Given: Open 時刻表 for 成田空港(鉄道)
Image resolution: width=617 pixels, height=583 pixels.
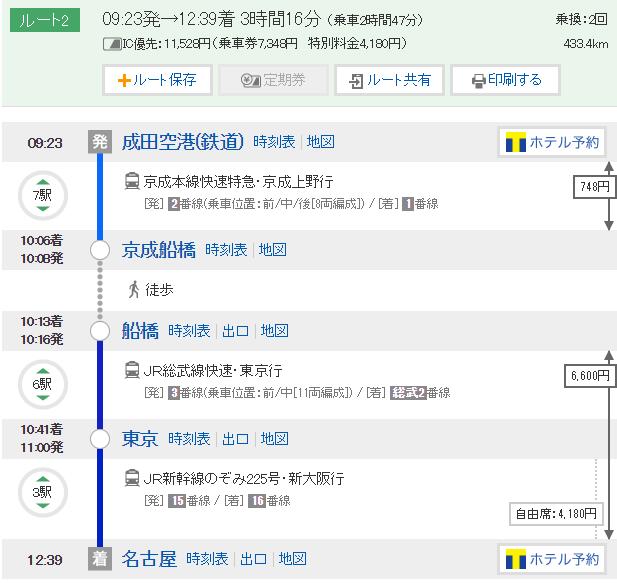Looking at the screenshot, I should tap(274, 142).
